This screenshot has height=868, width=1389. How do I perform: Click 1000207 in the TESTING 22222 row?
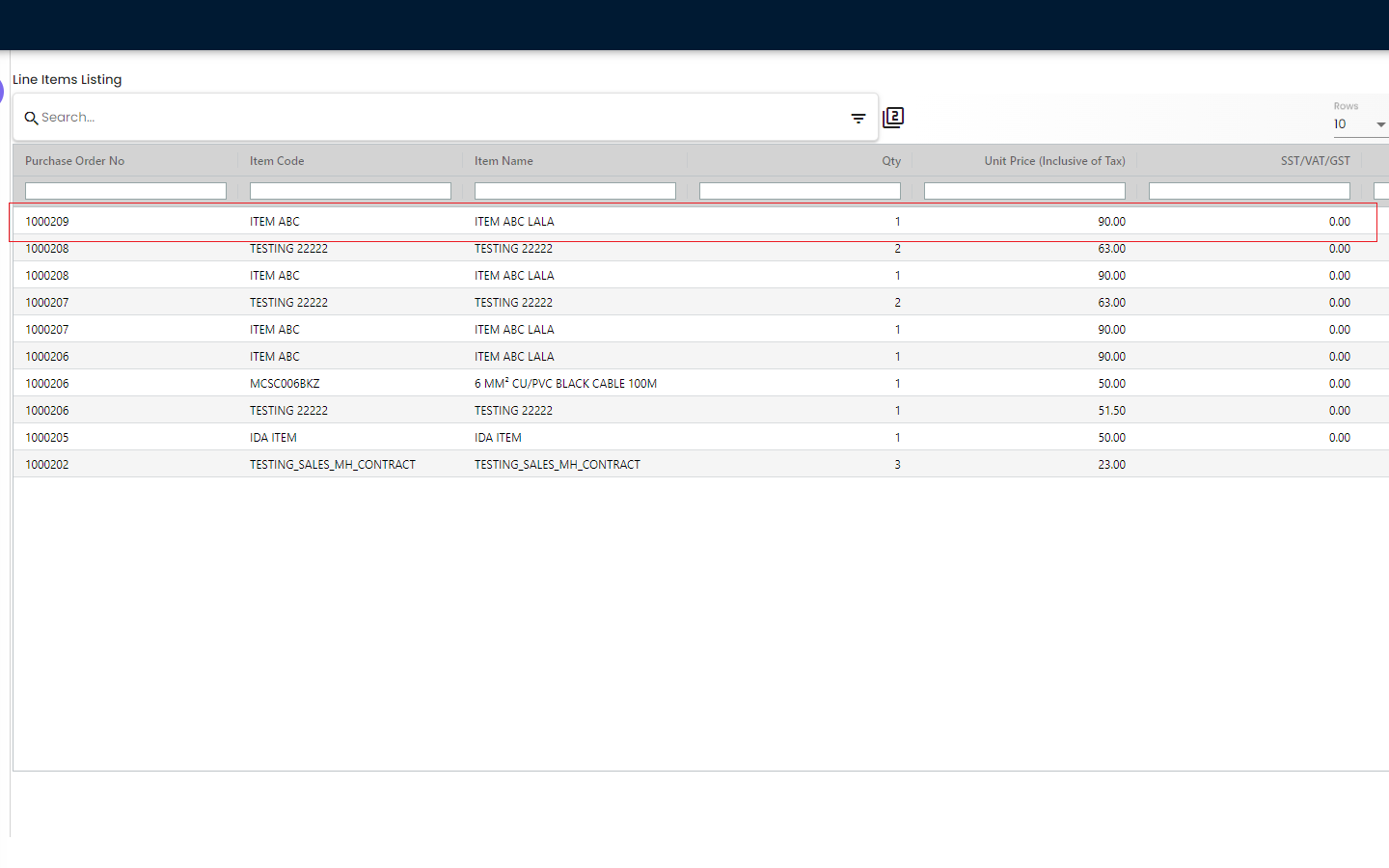pyautogui.click(x=47, y=303)
